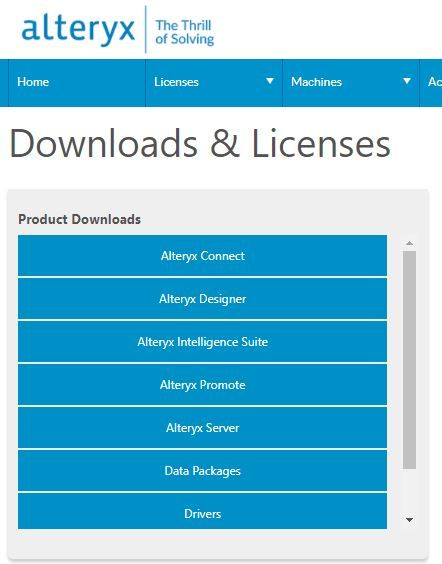Viewport: 442px width, 564px height.
Task: Choose Alteryx Promote download
Action: [202, 385]
